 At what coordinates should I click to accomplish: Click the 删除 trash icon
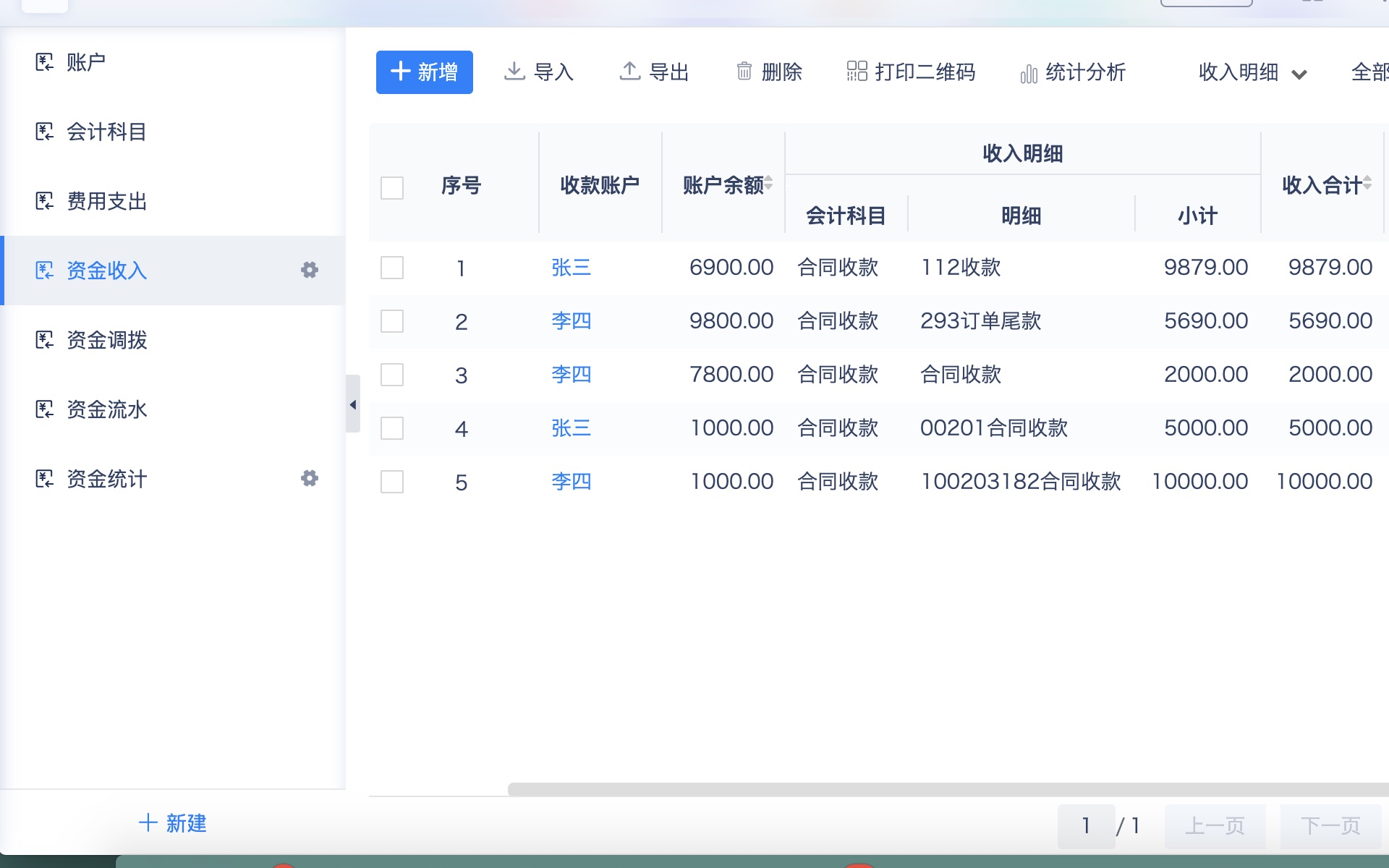pos(744,71)
